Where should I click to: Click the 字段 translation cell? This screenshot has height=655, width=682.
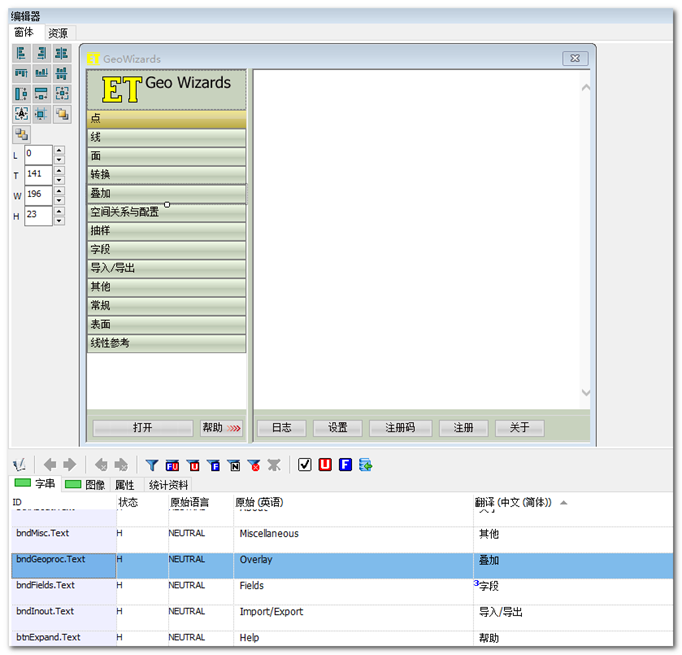click(573, 592)
